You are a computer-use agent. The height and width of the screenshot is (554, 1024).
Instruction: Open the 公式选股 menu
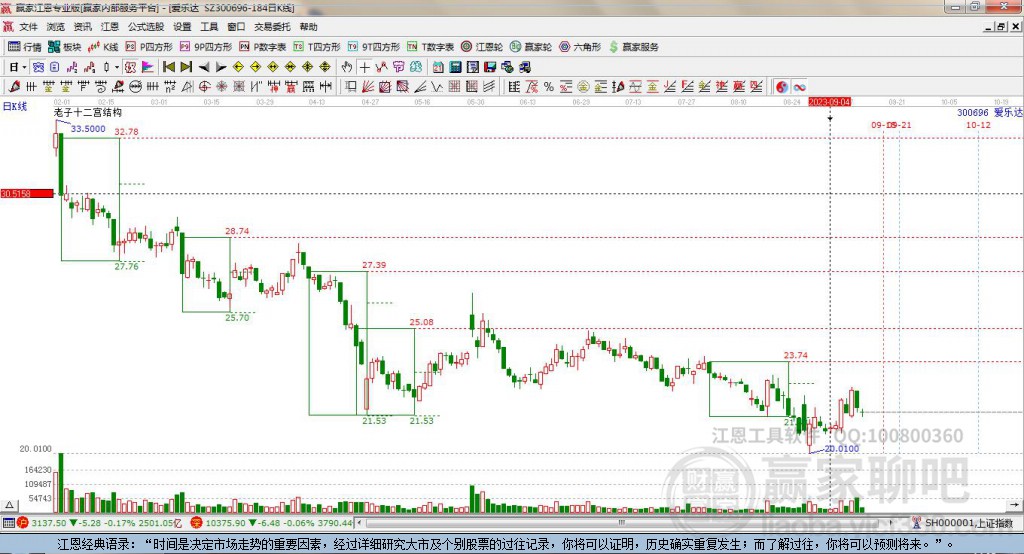(146, 27)
